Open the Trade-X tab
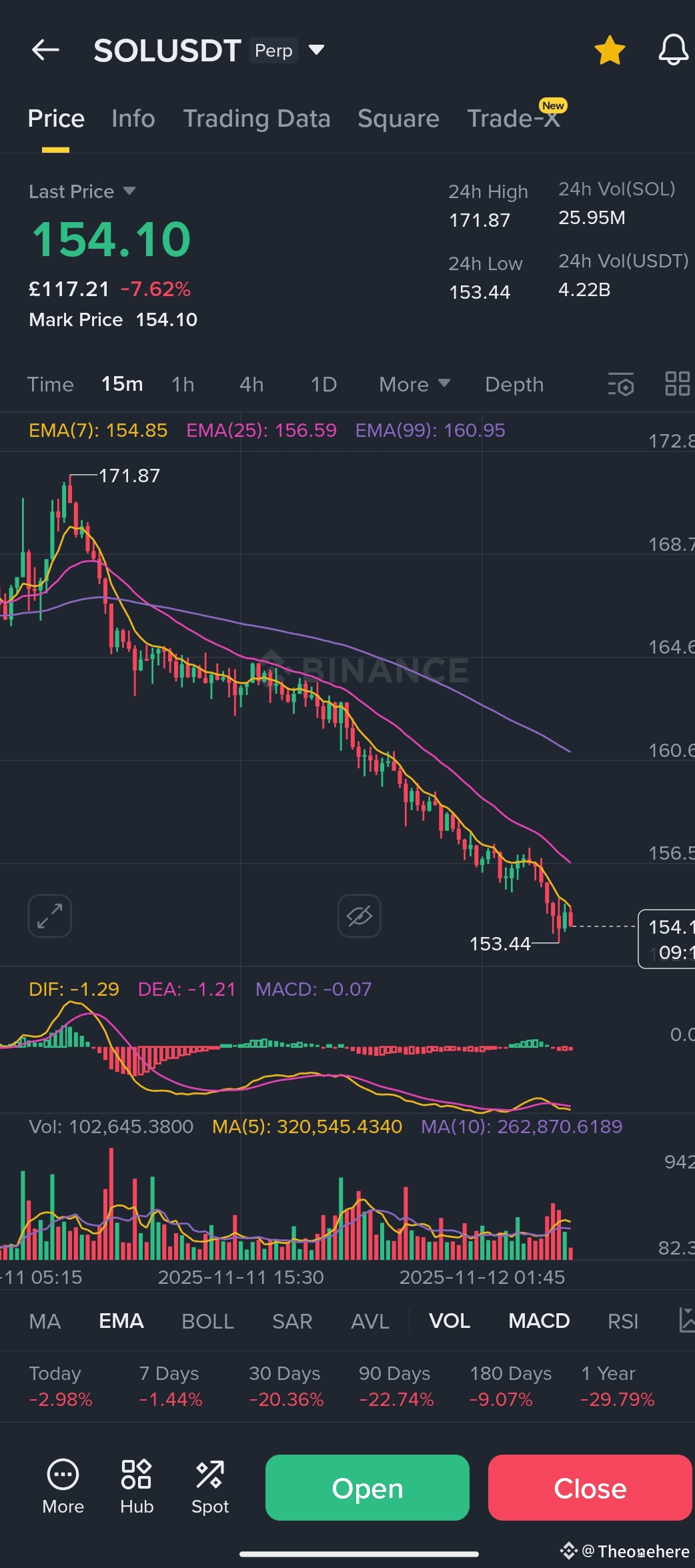The image size is (695, 1568). pyautogui.click(x=514, y=119)
